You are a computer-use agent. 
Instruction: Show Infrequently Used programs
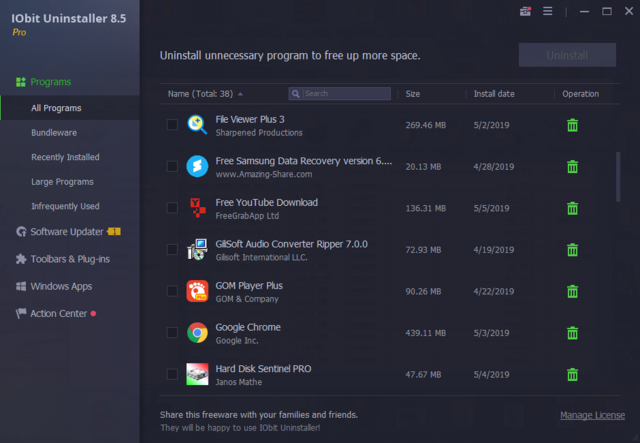[x=65, y=206]
